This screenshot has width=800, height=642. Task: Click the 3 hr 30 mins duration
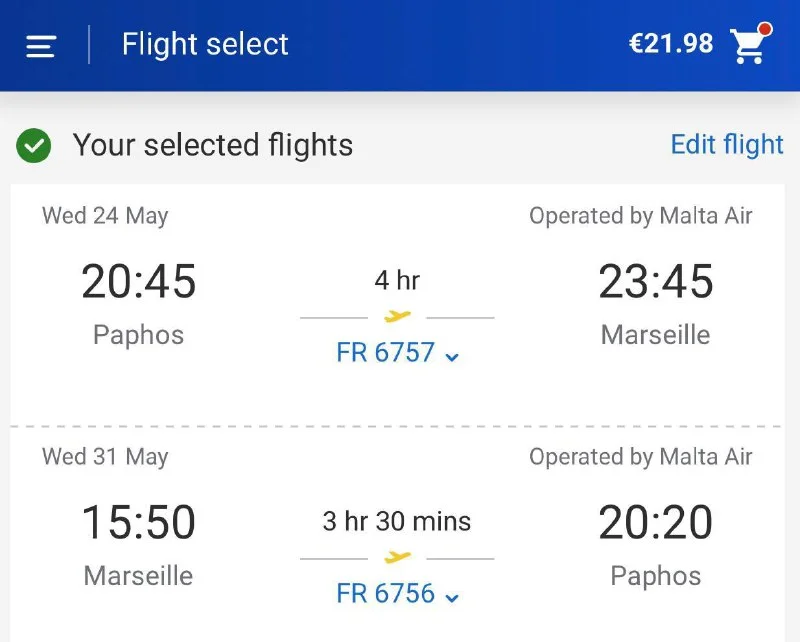coord(397,521)
